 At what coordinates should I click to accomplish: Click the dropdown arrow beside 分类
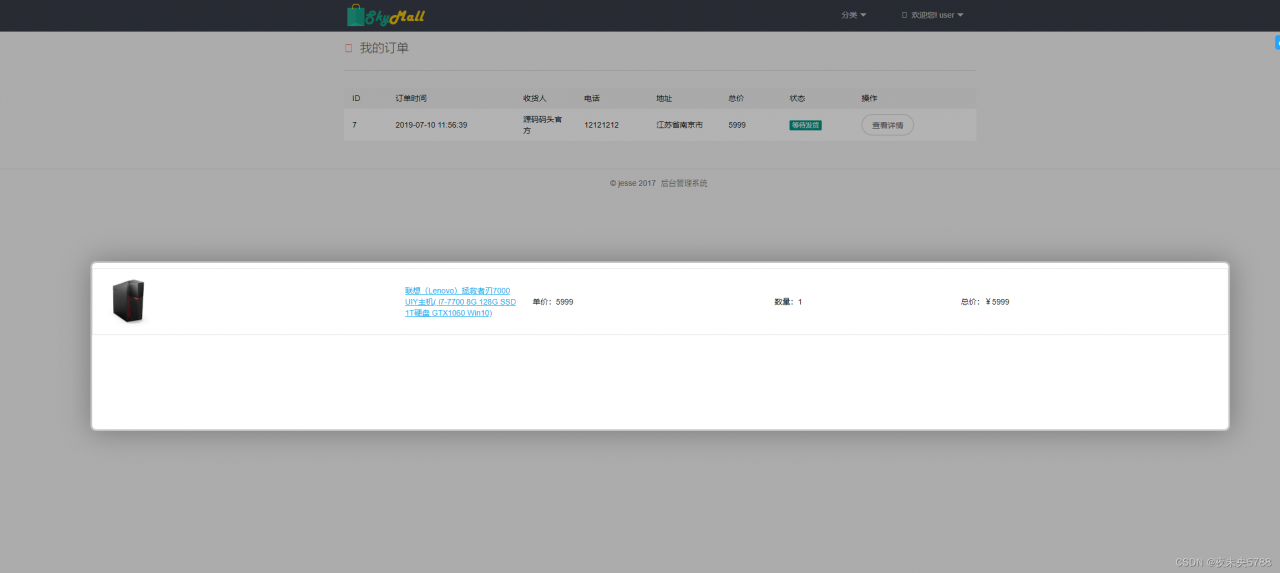coord(863,15)
